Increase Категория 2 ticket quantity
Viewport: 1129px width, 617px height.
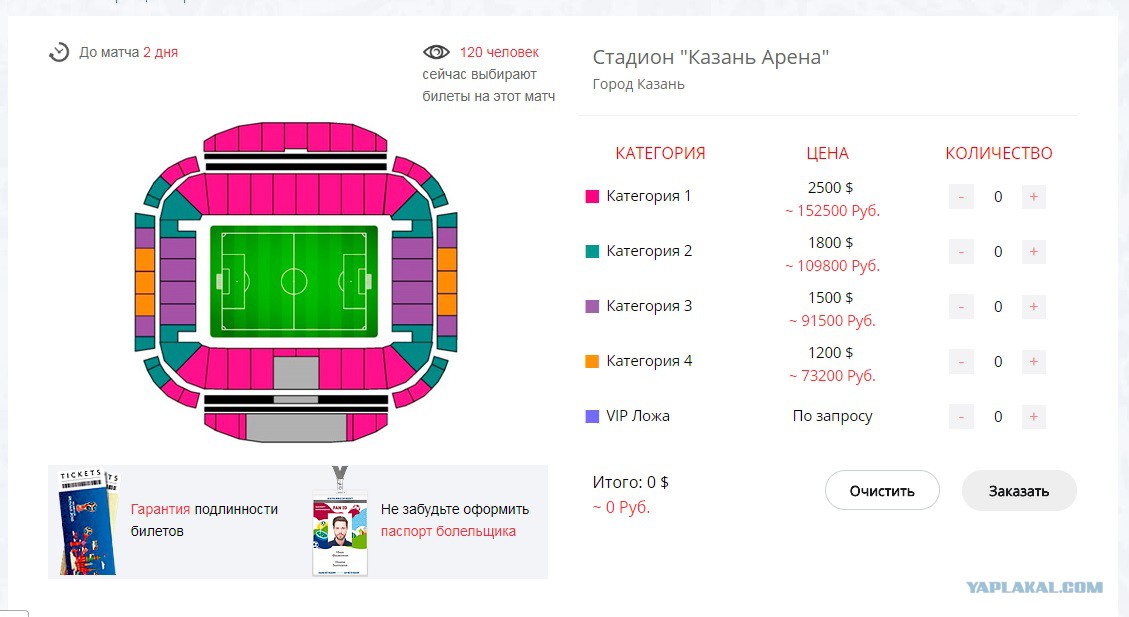pyautogui.click(x=1033, y=251)
